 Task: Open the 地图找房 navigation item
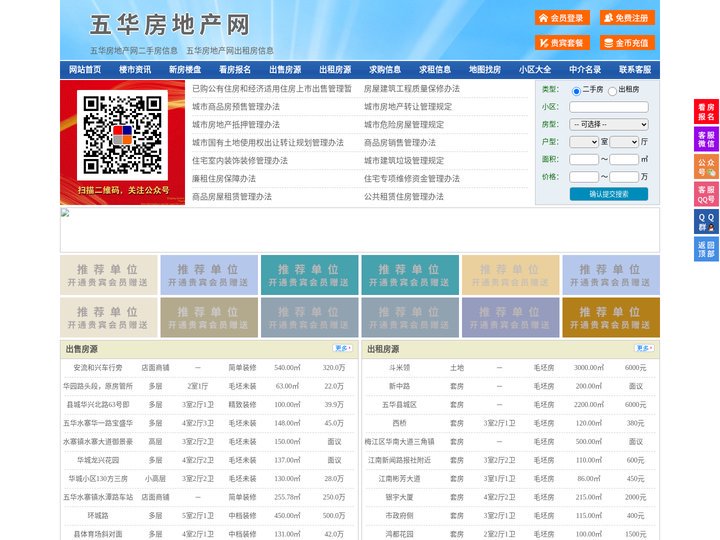pos(485,70)
